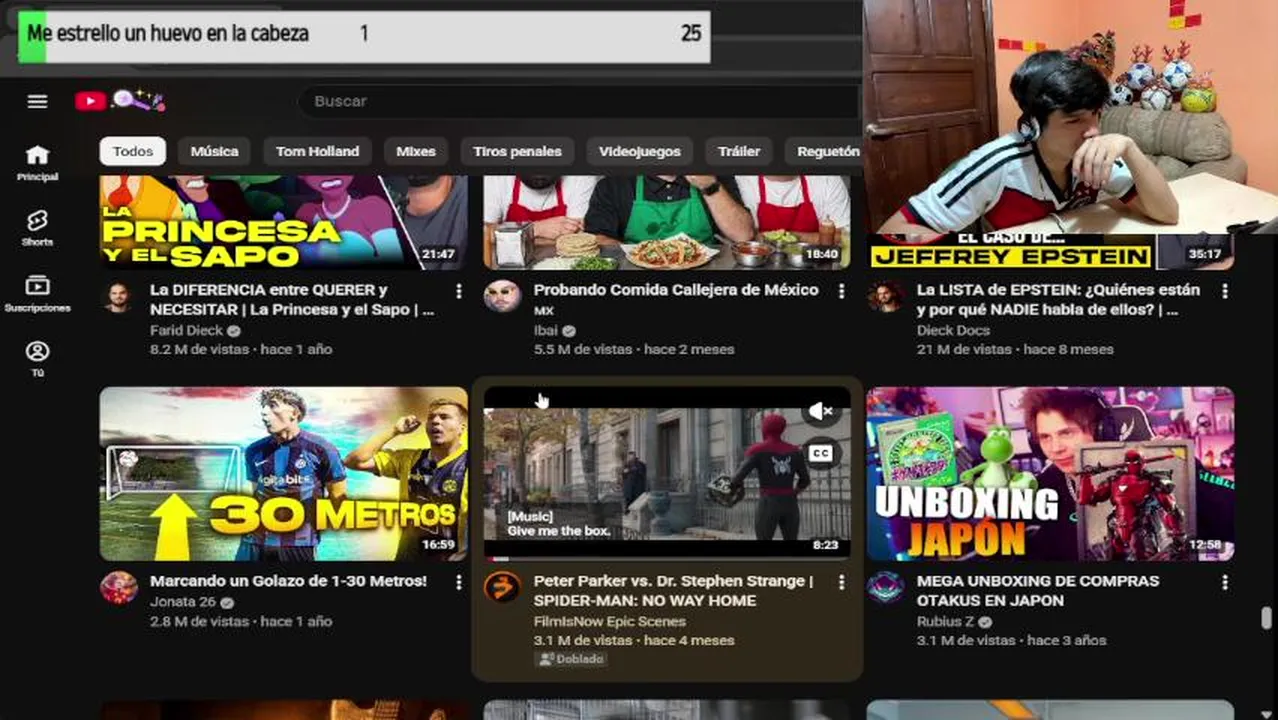Open Rubius Z channel avatar

(x=885, y=588)
